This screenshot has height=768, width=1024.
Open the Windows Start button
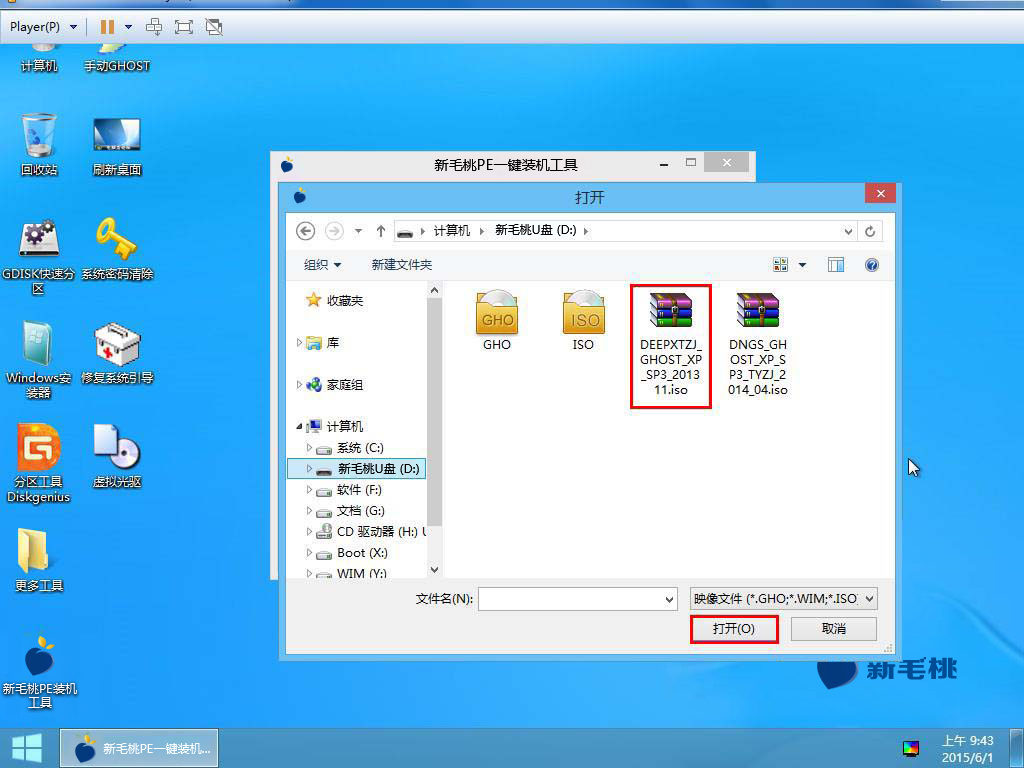coord(26,748)
